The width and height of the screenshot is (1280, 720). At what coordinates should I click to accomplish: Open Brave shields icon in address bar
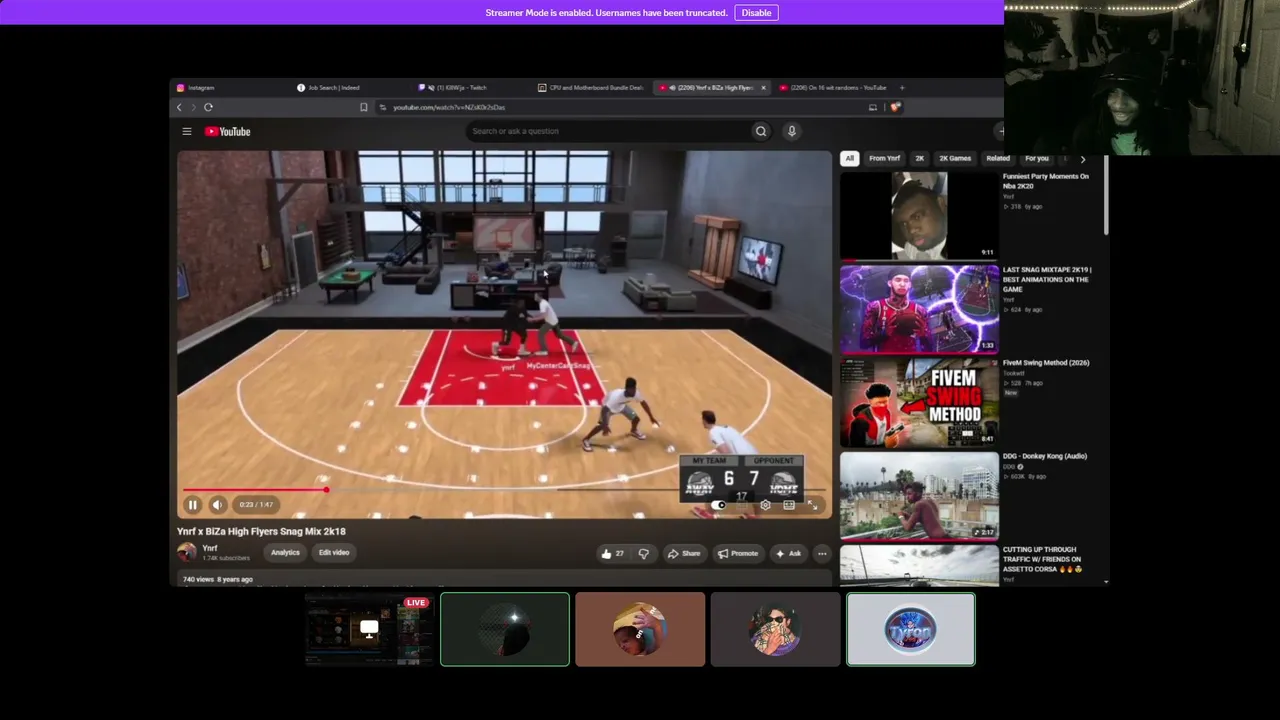point(895,107)
